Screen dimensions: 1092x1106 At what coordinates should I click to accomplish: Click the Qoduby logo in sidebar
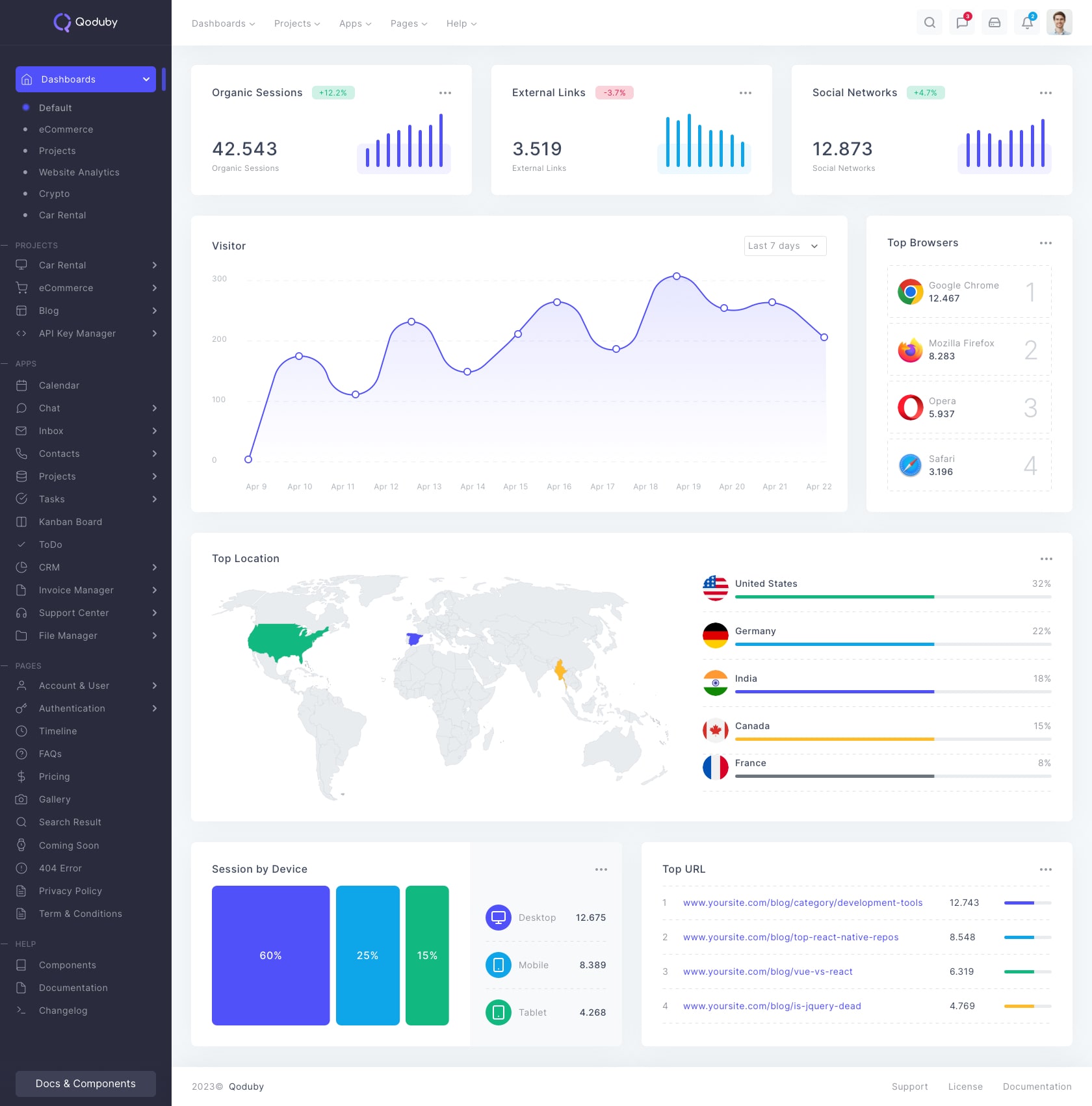[x=86, y=22]
